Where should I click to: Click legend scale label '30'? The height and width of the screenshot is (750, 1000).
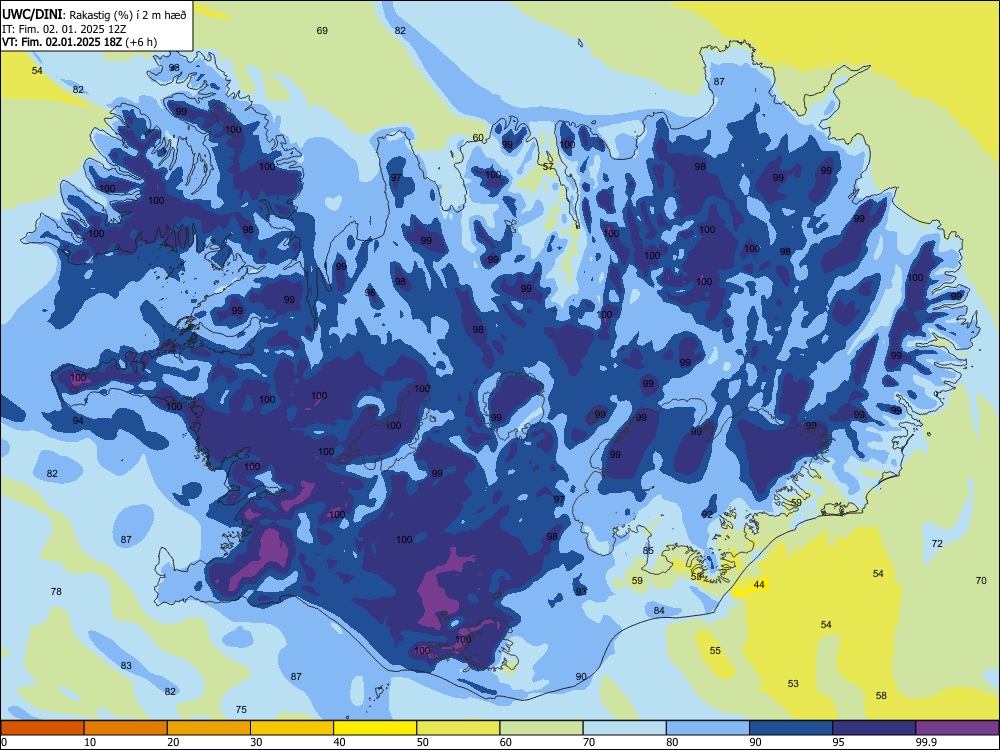[256, 742]
